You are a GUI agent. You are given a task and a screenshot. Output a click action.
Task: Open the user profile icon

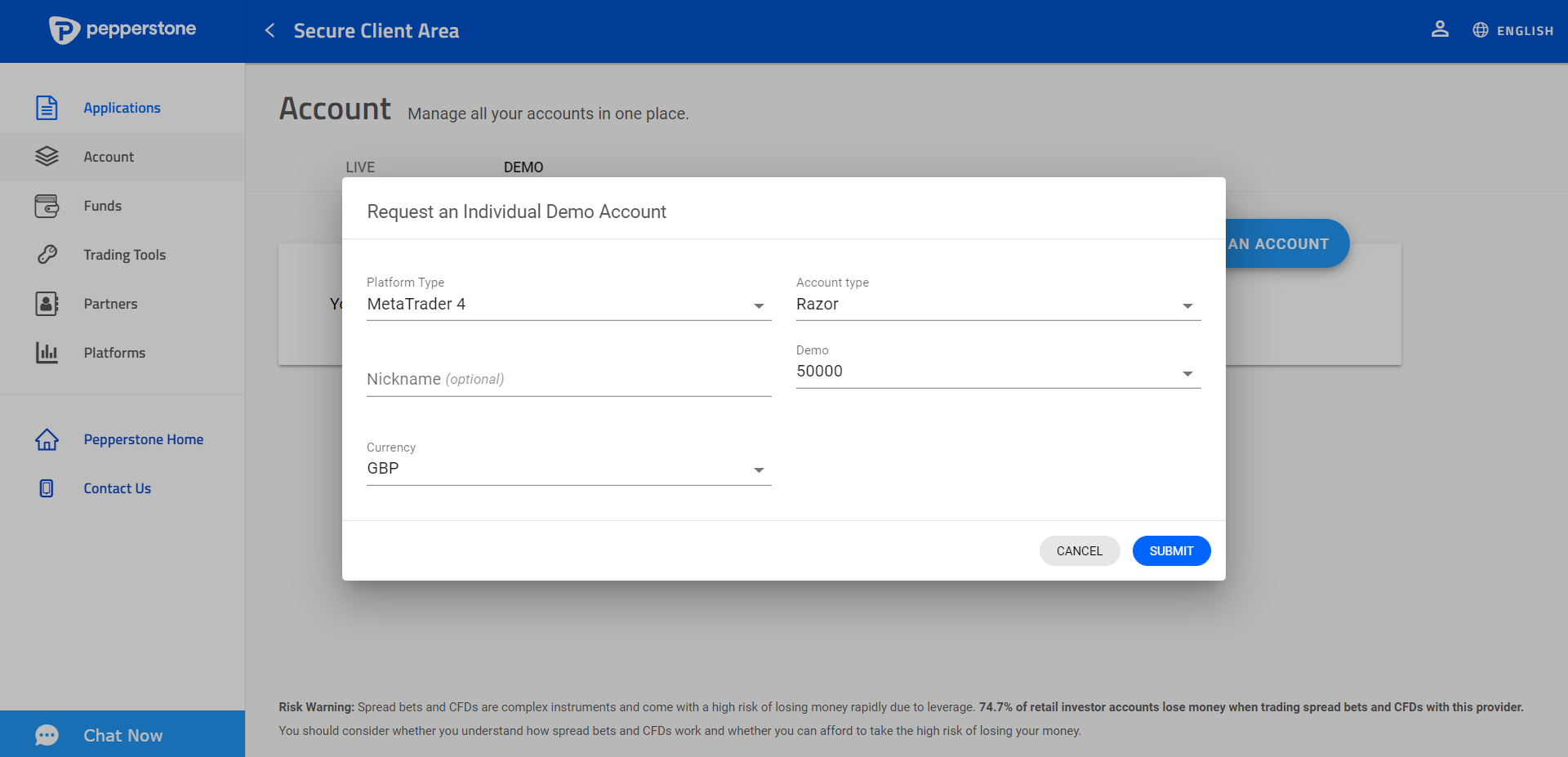[x=1440, y=29]
